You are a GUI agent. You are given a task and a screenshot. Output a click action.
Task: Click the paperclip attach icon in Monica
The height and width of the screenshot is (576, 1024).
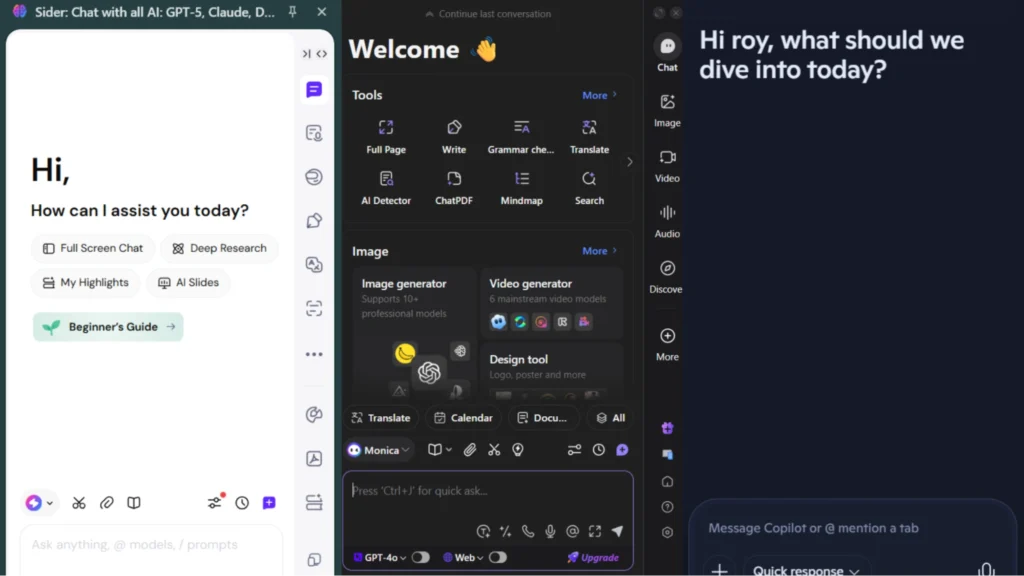[469, 450]
